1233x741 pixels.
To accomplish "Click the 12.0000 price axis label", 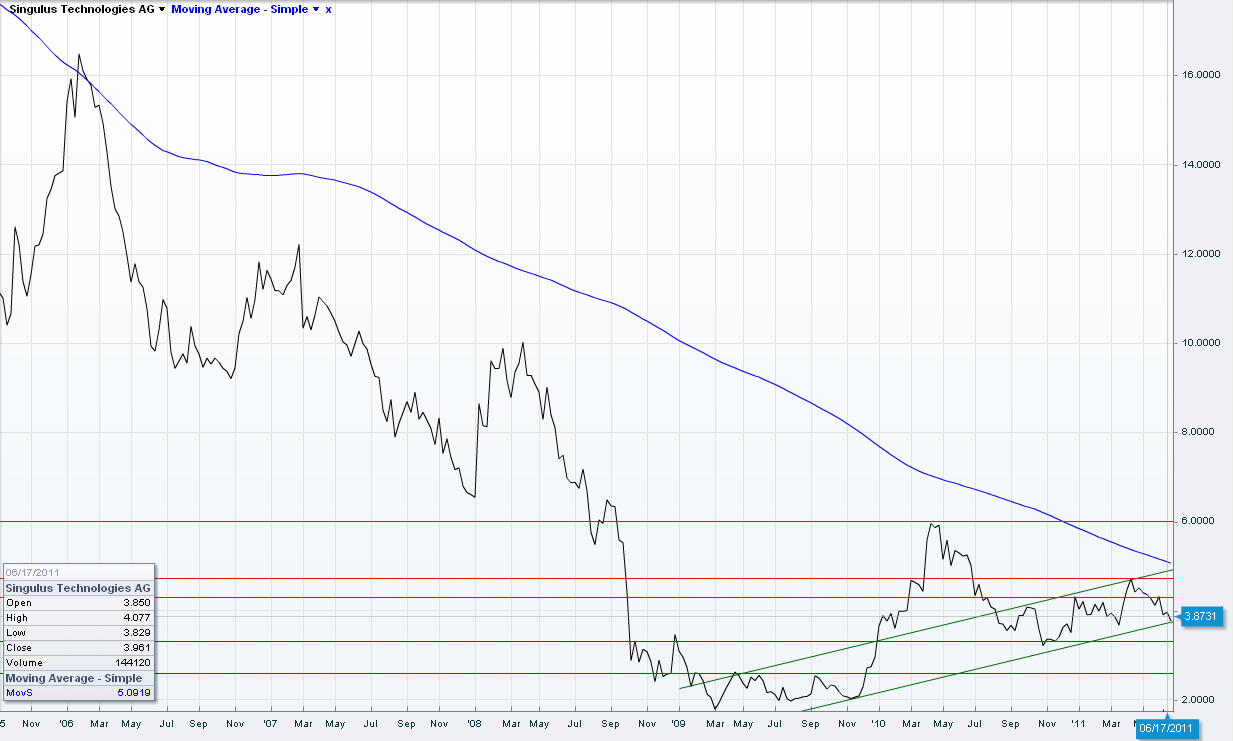I will tap(1201, 253).
